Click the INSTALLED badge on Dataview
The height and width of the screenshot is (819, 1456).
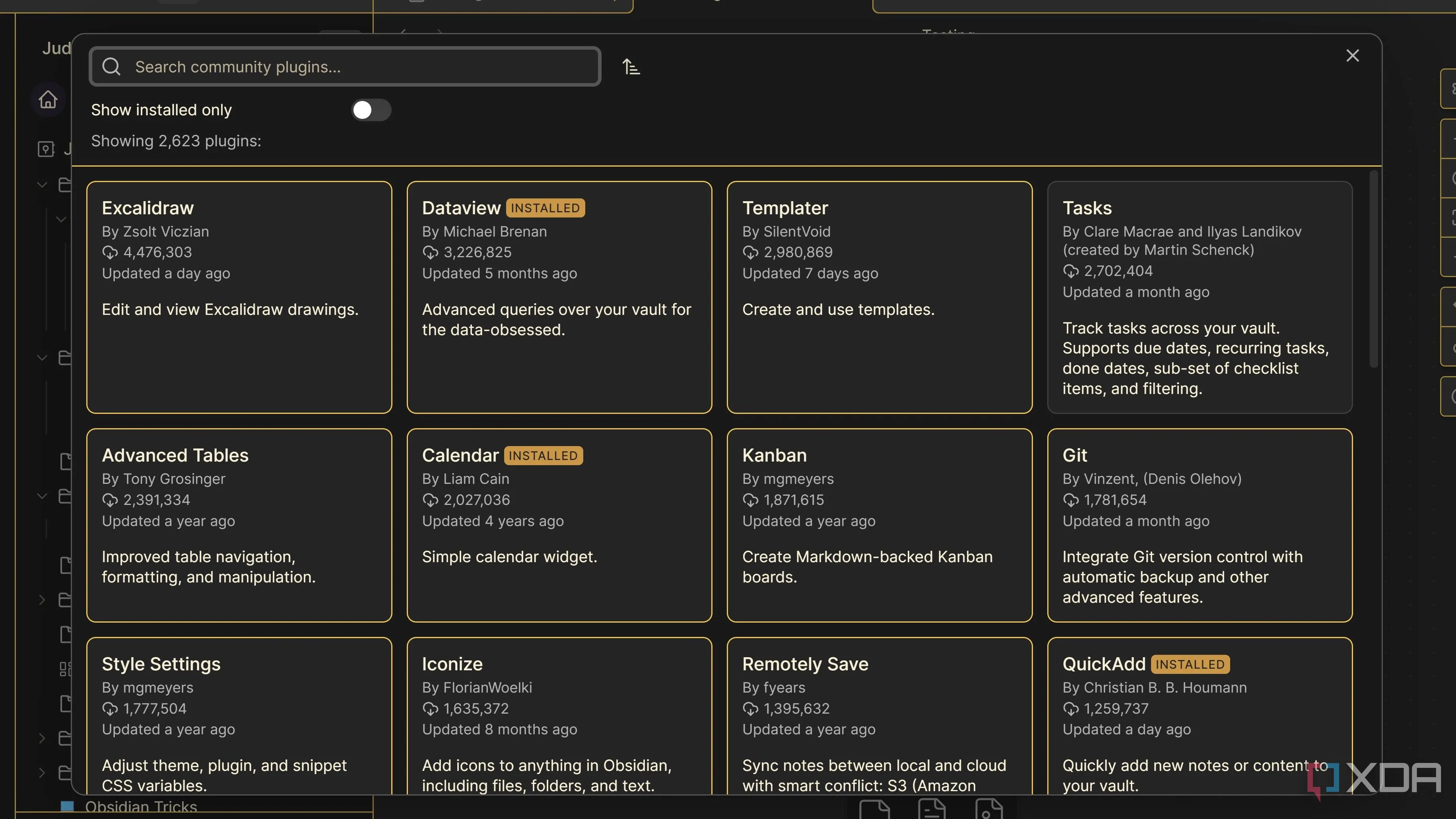click(545, 208)
